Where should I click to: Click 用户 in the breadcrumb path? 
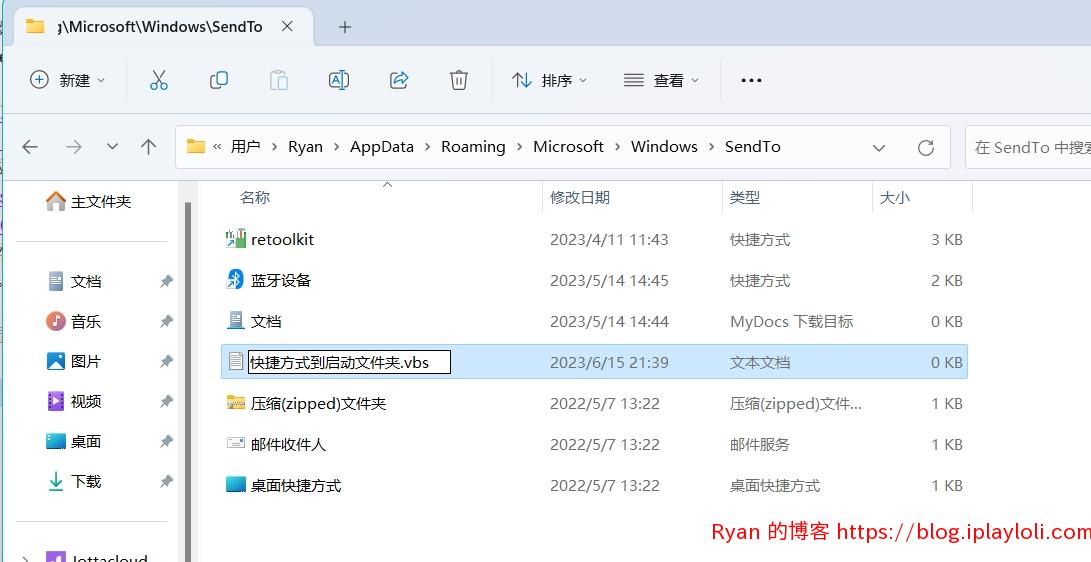pyautogui.click(x=245, y=147)
